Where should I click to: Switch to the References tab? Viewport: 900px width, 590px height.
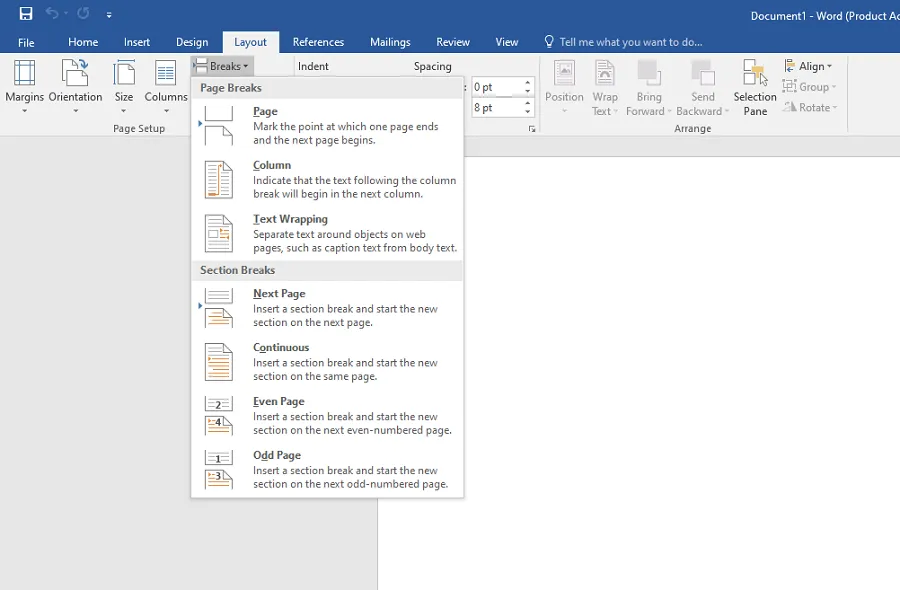(318, 42)
